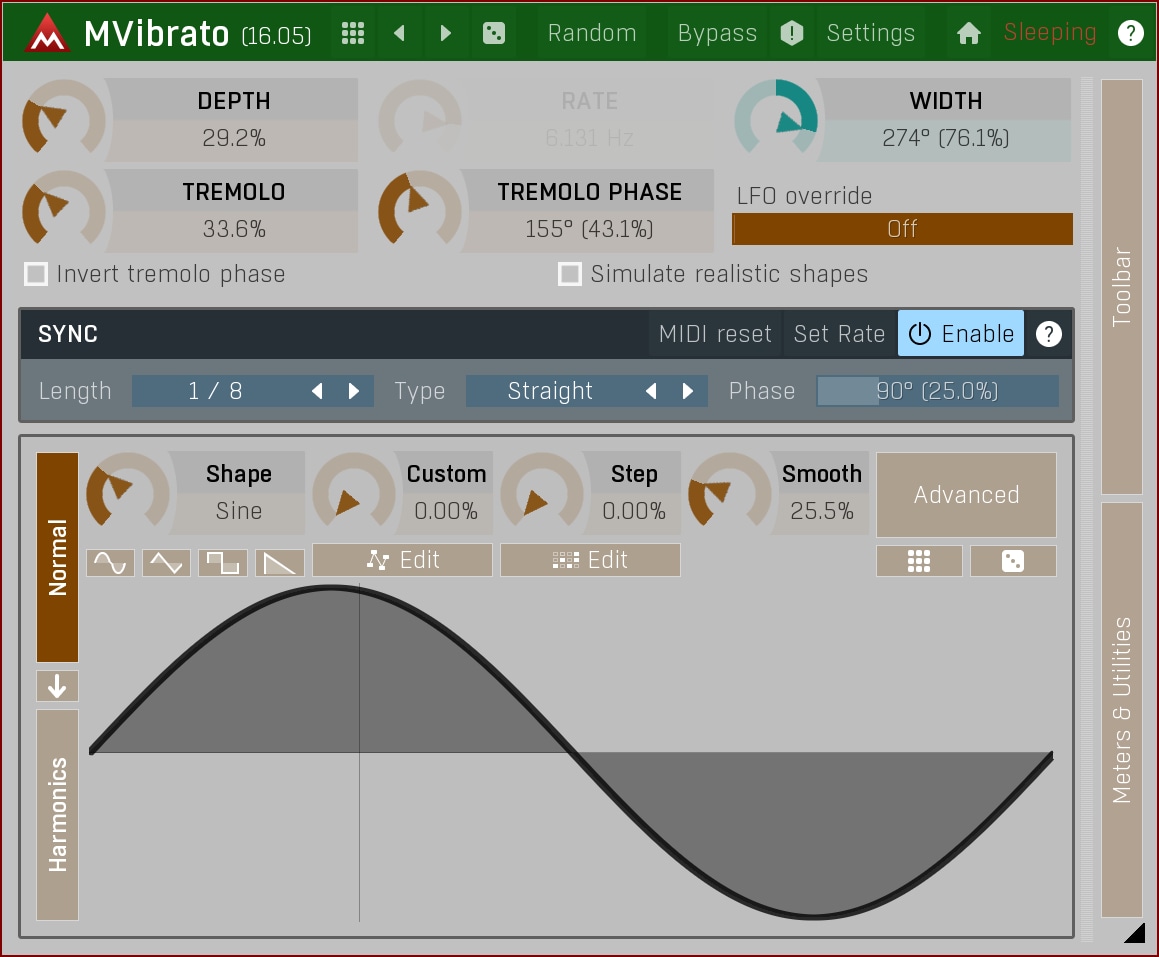Click the Smooth value 25.5%
Viewport: 1159px width, 957px height.
pyautogui.click(x=822, y=511)
